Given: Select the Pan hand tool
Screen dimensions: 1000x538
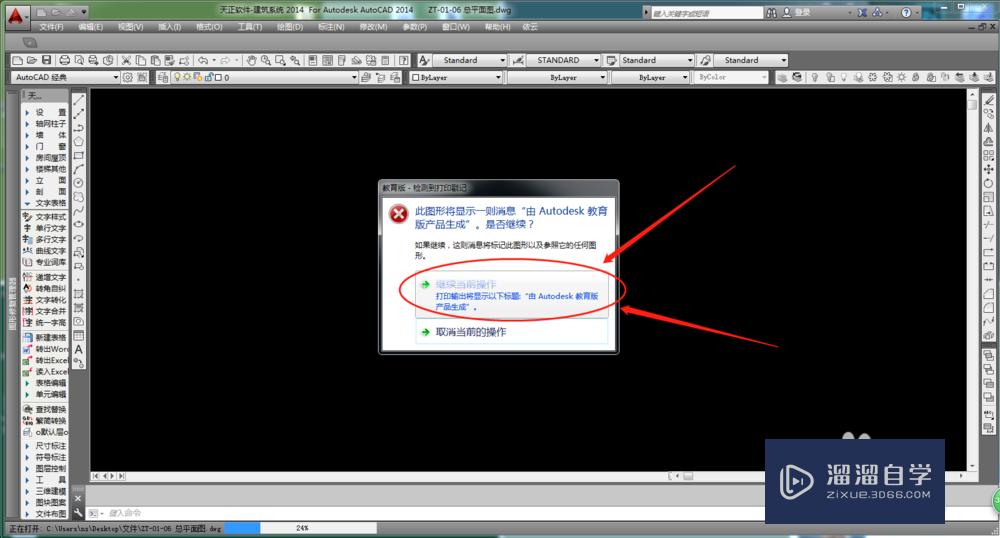Looking at the screenshot, I should (251, 60).
